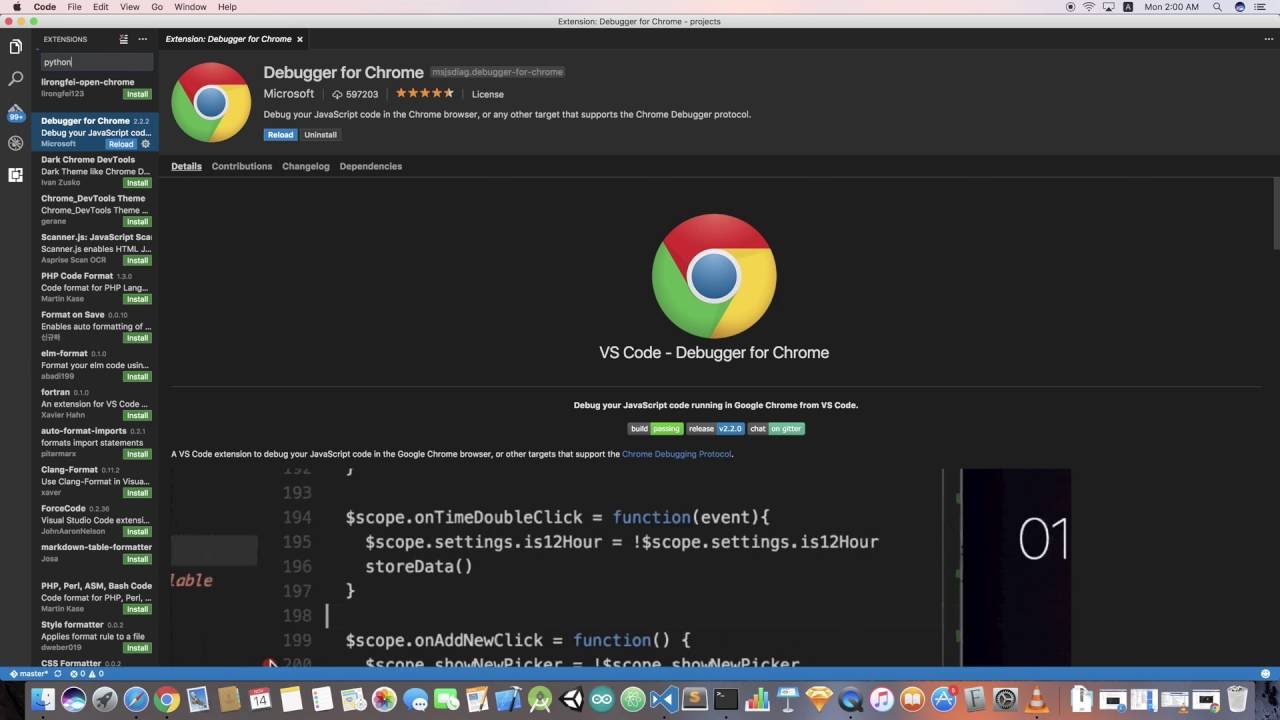Click the release v2.2.0 badge

click(x=715, y=428)
